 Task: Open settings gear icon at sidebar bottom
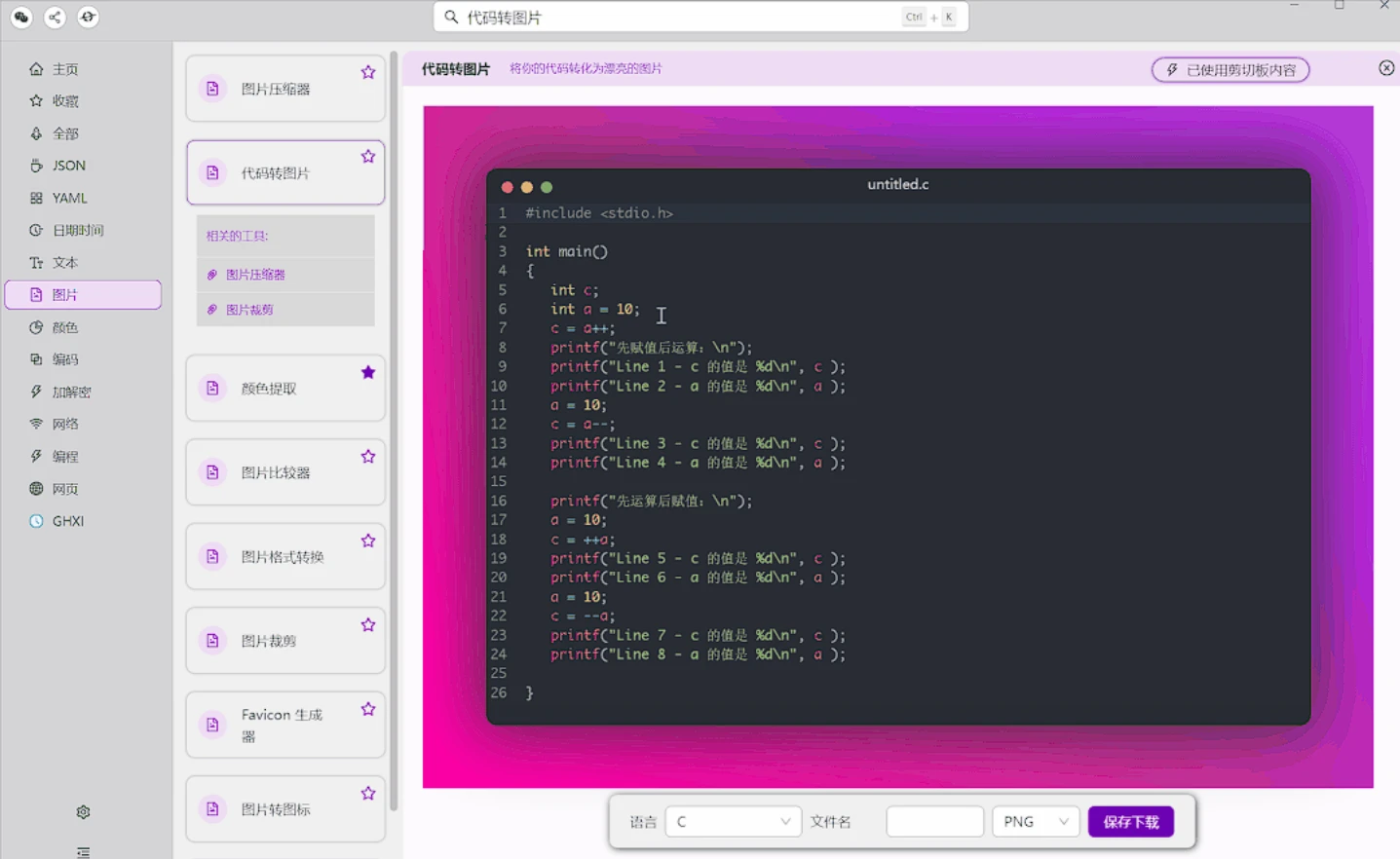pyautogui.click(x=84, y=812)
